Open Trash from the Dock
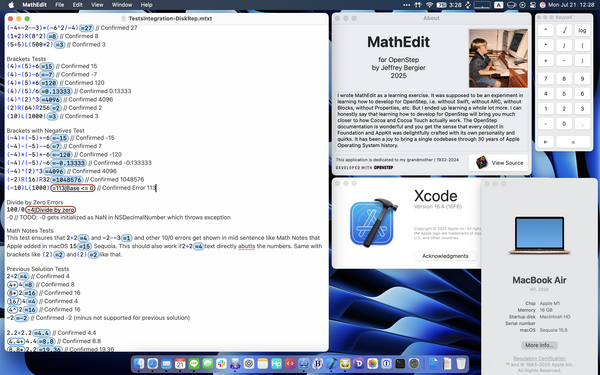 [461, 363]
